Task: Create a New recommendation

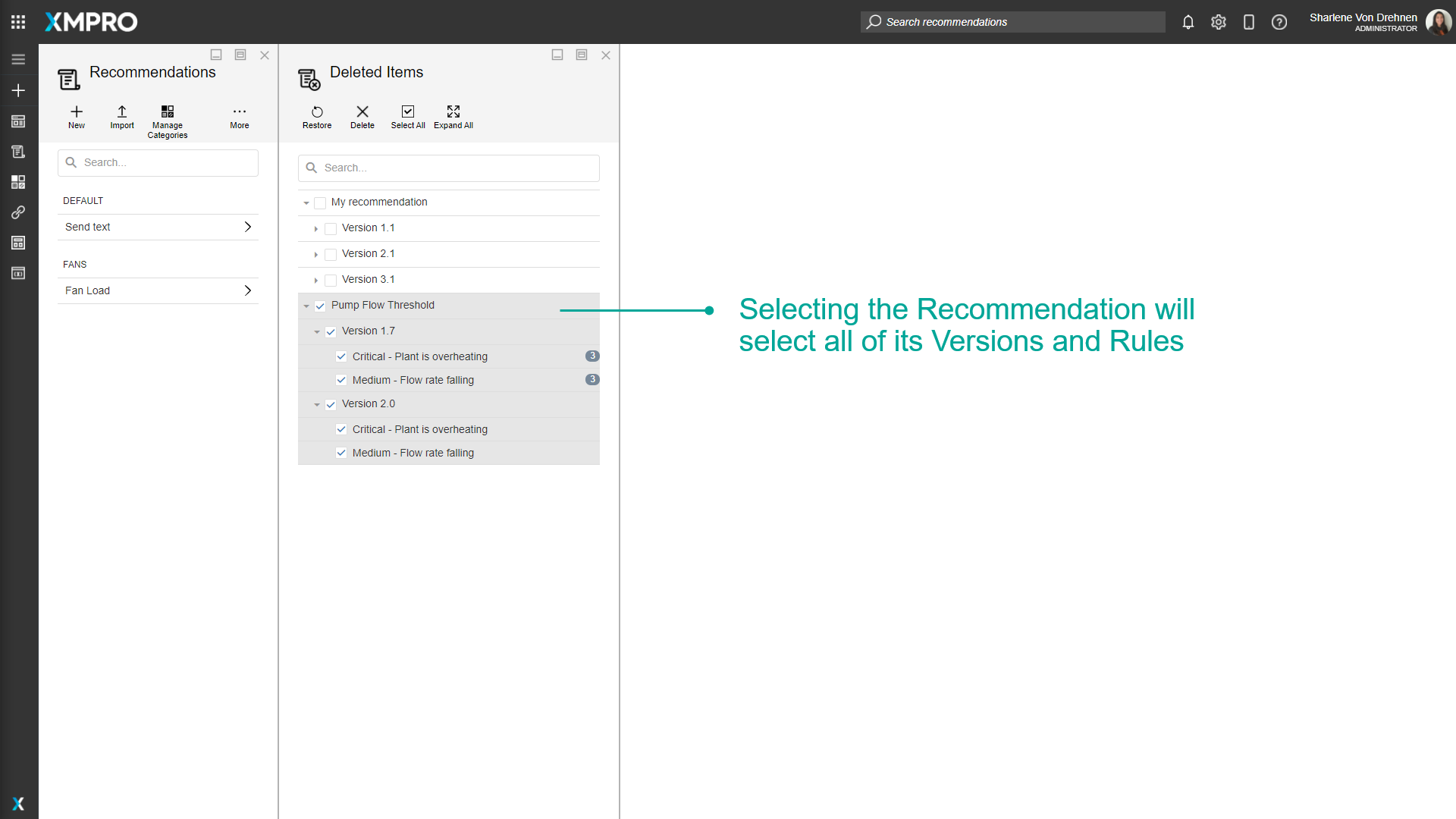Action: coord(76,117)
